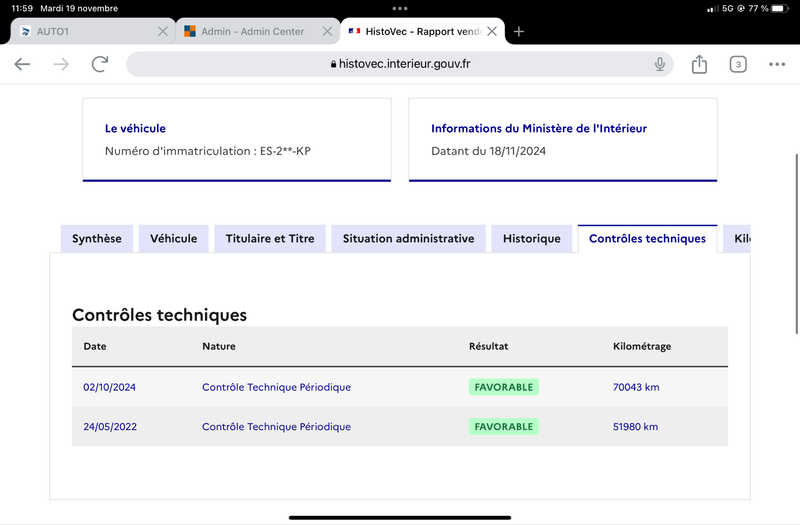Viewport: 800px width, 525px height.
Task: Click Numéro d'immatriculation ES-2**-KP text
Action: 208,151
